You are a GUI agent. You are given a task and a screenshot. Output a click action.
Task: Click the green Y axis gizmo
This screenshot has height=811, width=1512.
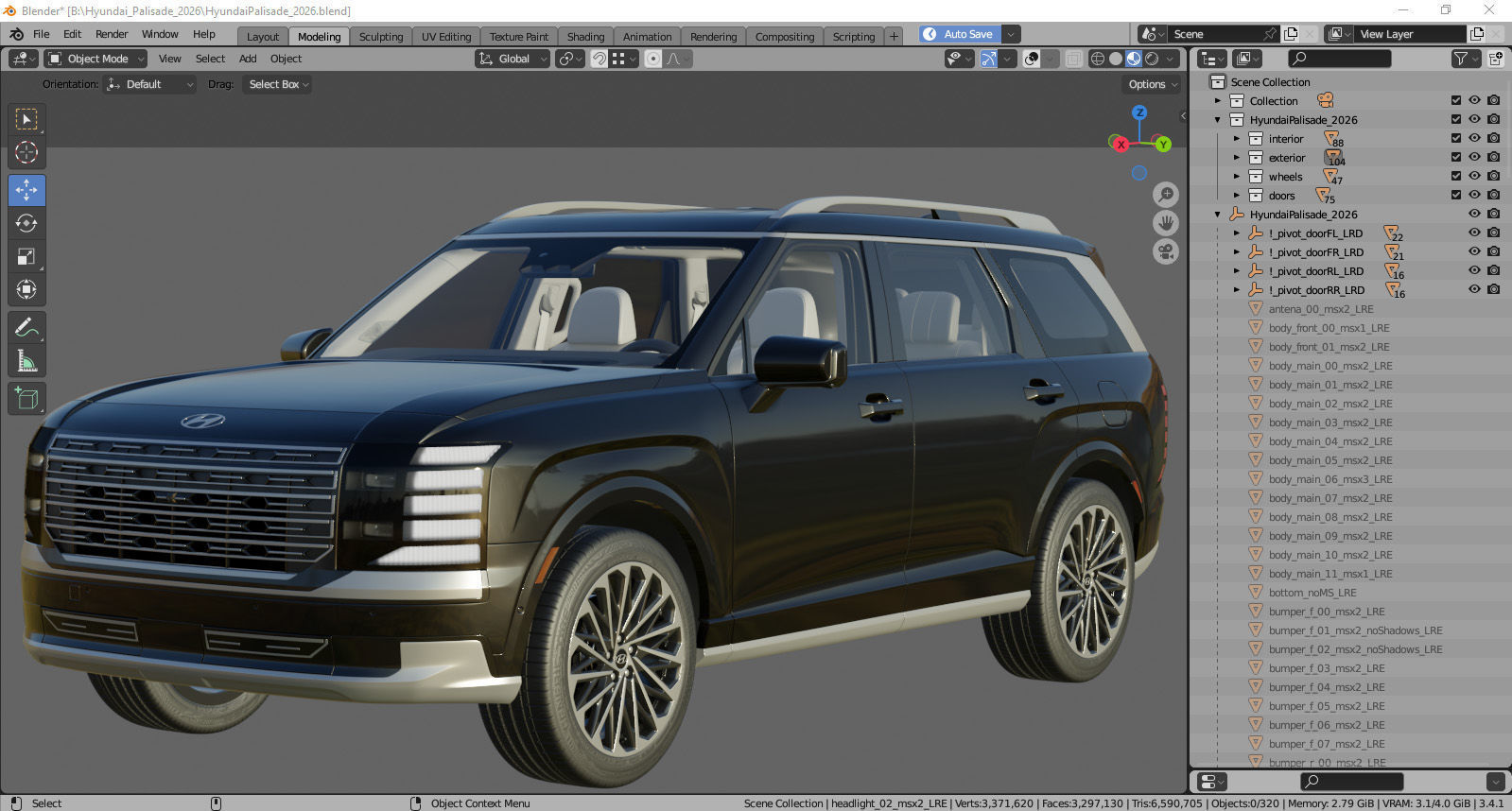click(1163, 145)
